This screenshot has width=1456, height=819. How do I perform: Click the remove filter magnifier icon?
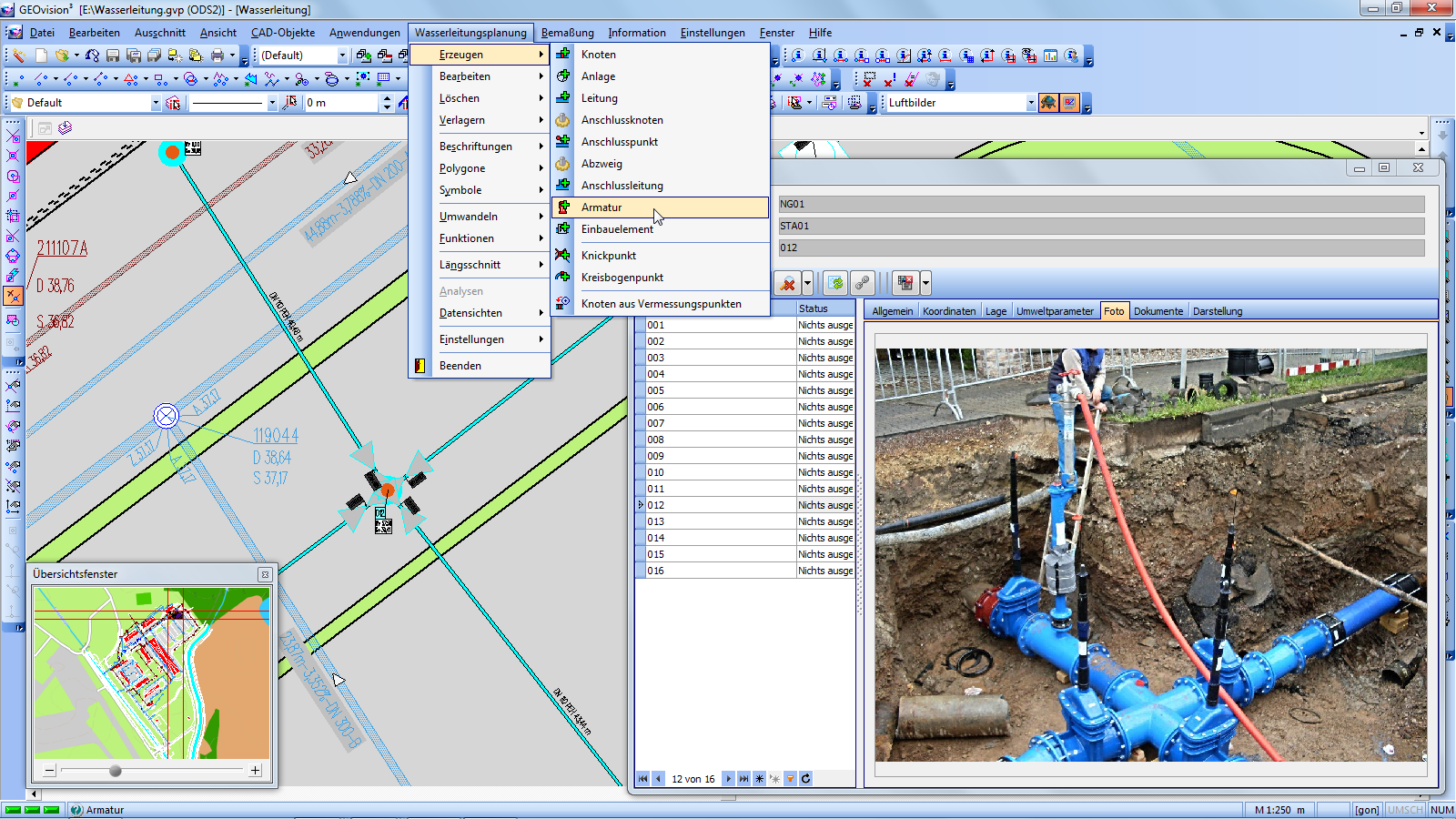[x=788, y=283]
